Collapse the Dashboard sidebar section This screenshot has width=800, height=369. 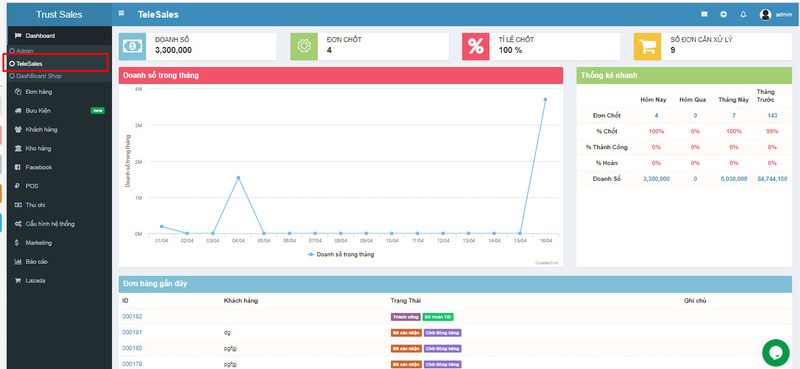[x=59, y=36]
